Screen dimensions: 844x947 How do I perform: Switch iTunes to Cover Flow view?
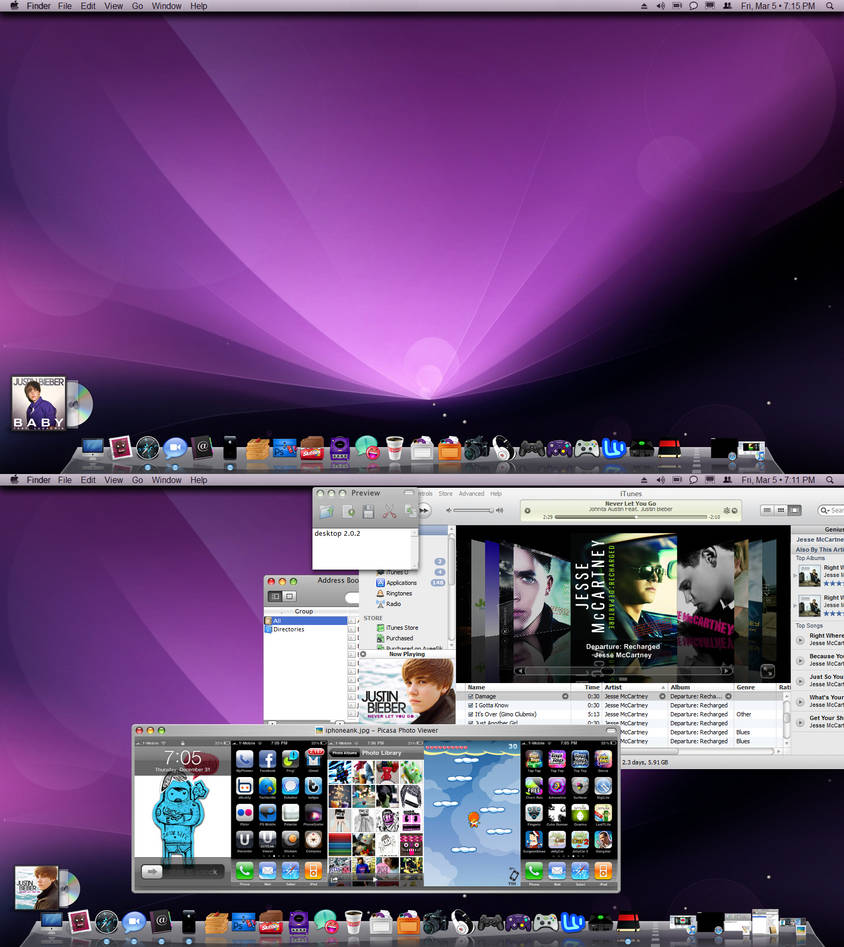[794, 510]
